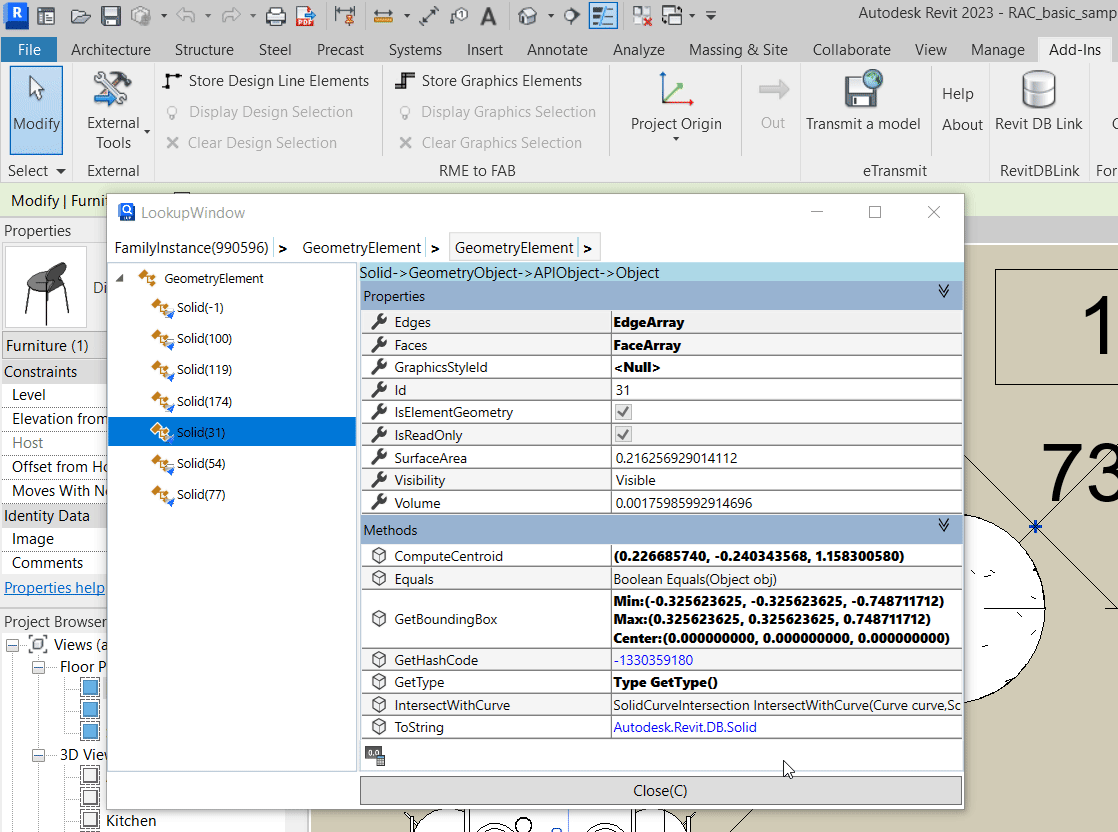The width and height of the screenshot is (1118, 832).
Task: Click the unit conversion icon below the methods table
Action: (375, 756)
